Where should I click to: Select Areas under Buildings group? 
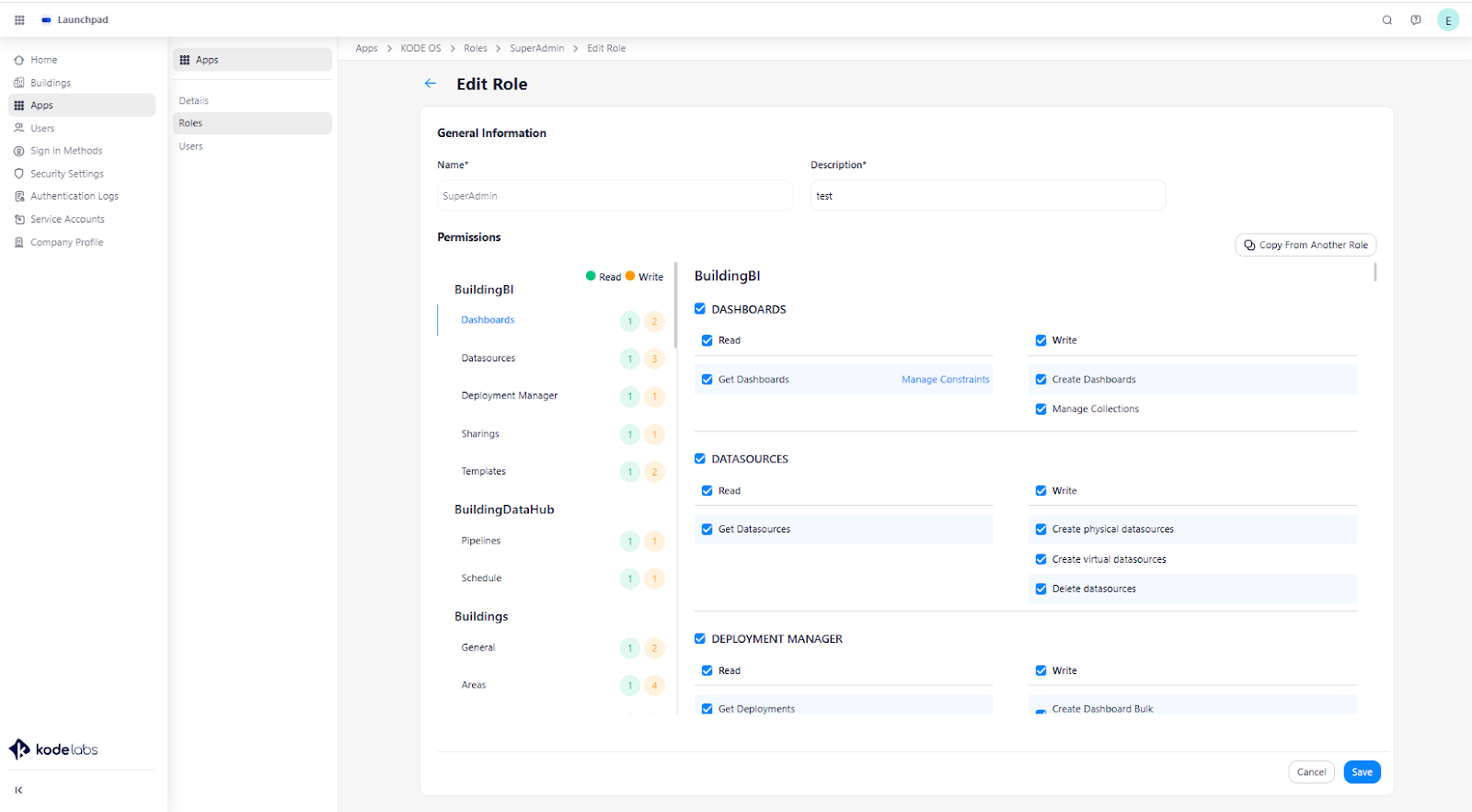click(474, 685)
